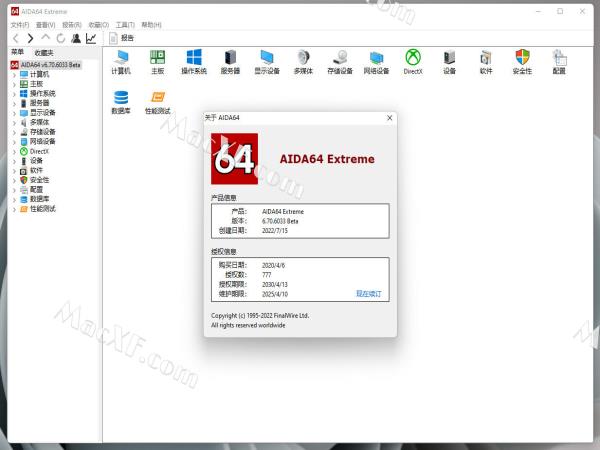Viewport: 600px width, 450px height.
Task: Select 设备 in the sidebar tree
Action: tap(36, 161)
